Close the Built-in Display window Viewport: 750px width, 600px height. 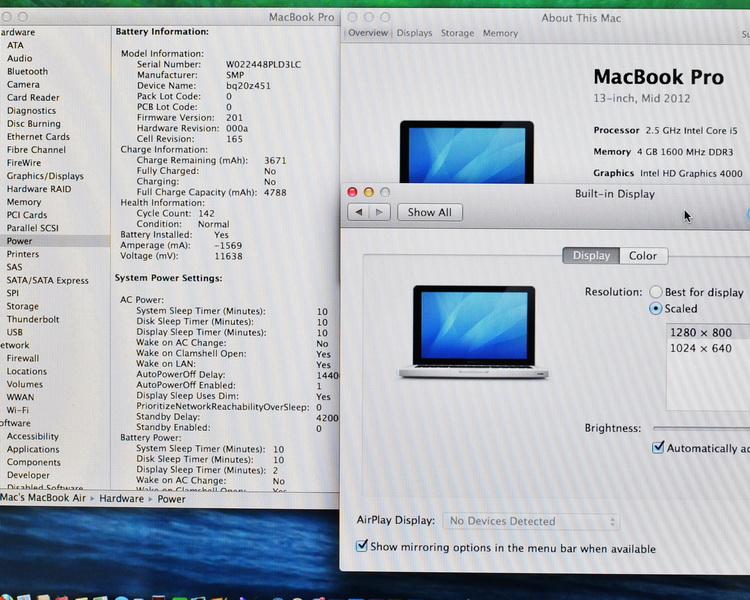[353, 192]
